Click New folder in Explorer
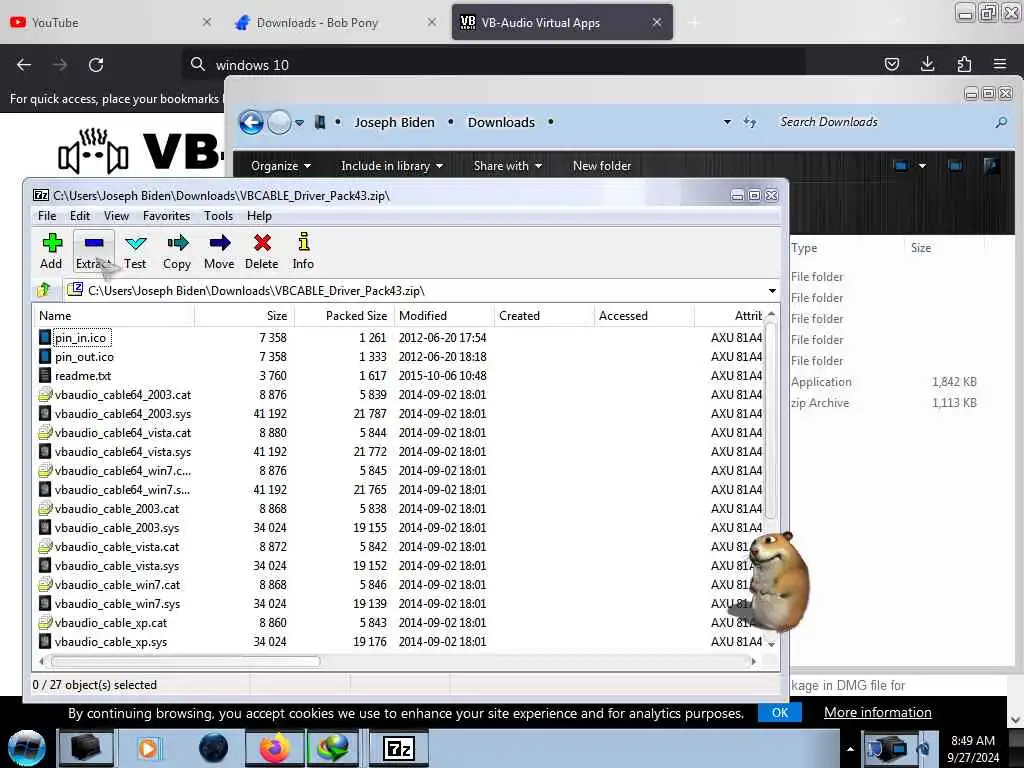Screen dimensions: 1024x768 pyautogui.click(x=602, y=166)
